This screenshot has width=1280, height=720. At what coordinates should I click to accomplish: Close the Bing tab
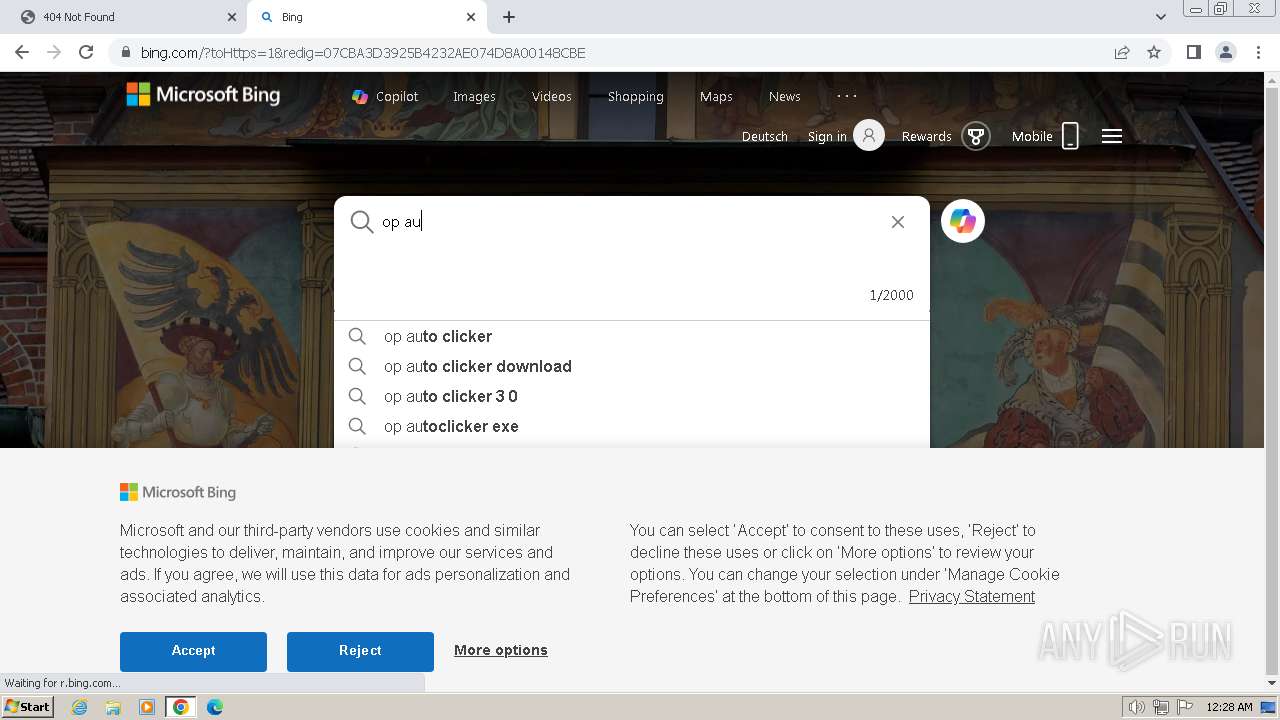471,17
